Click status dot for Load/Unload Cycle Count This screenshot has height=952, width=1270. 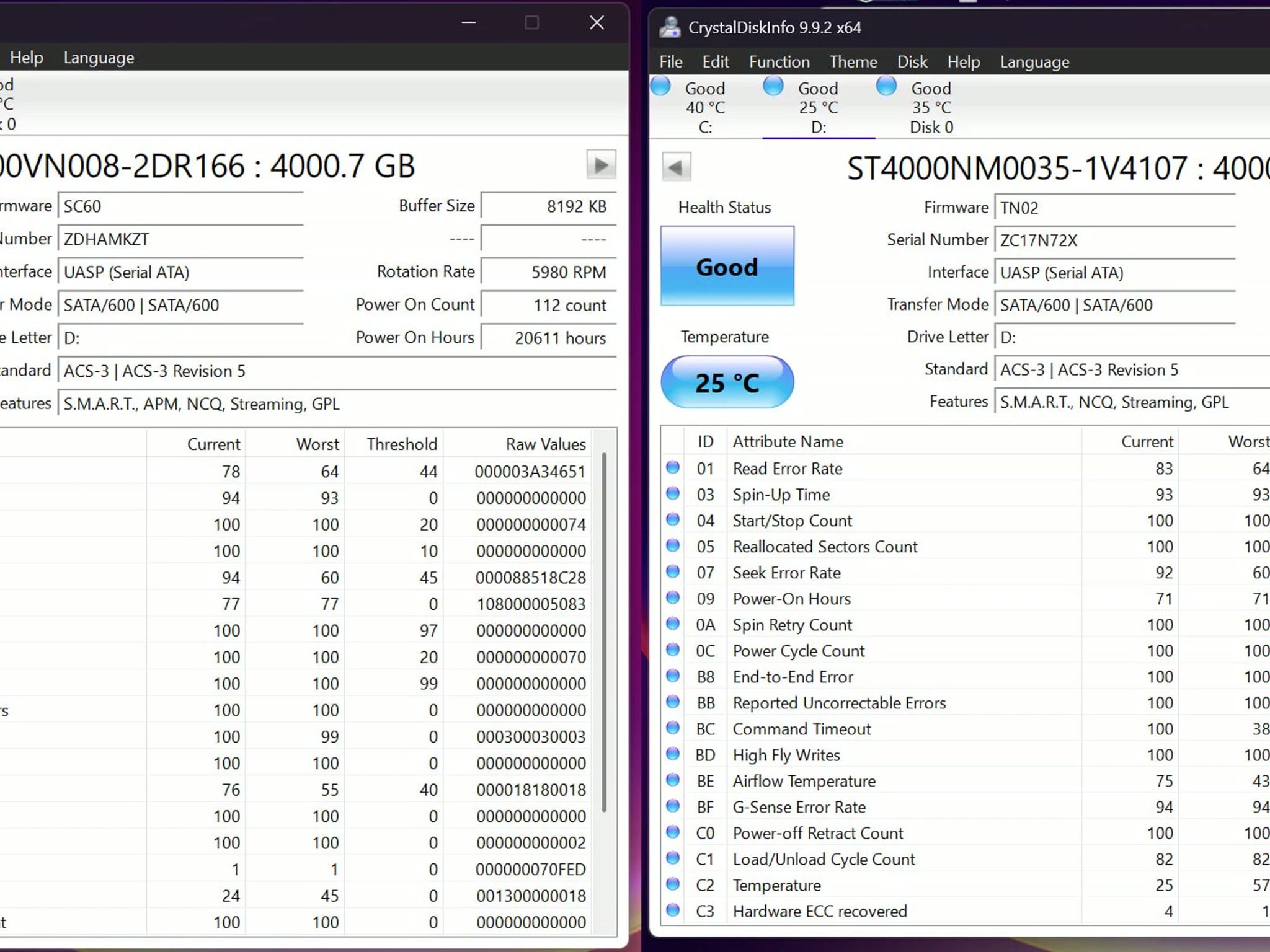pos(673,858)
